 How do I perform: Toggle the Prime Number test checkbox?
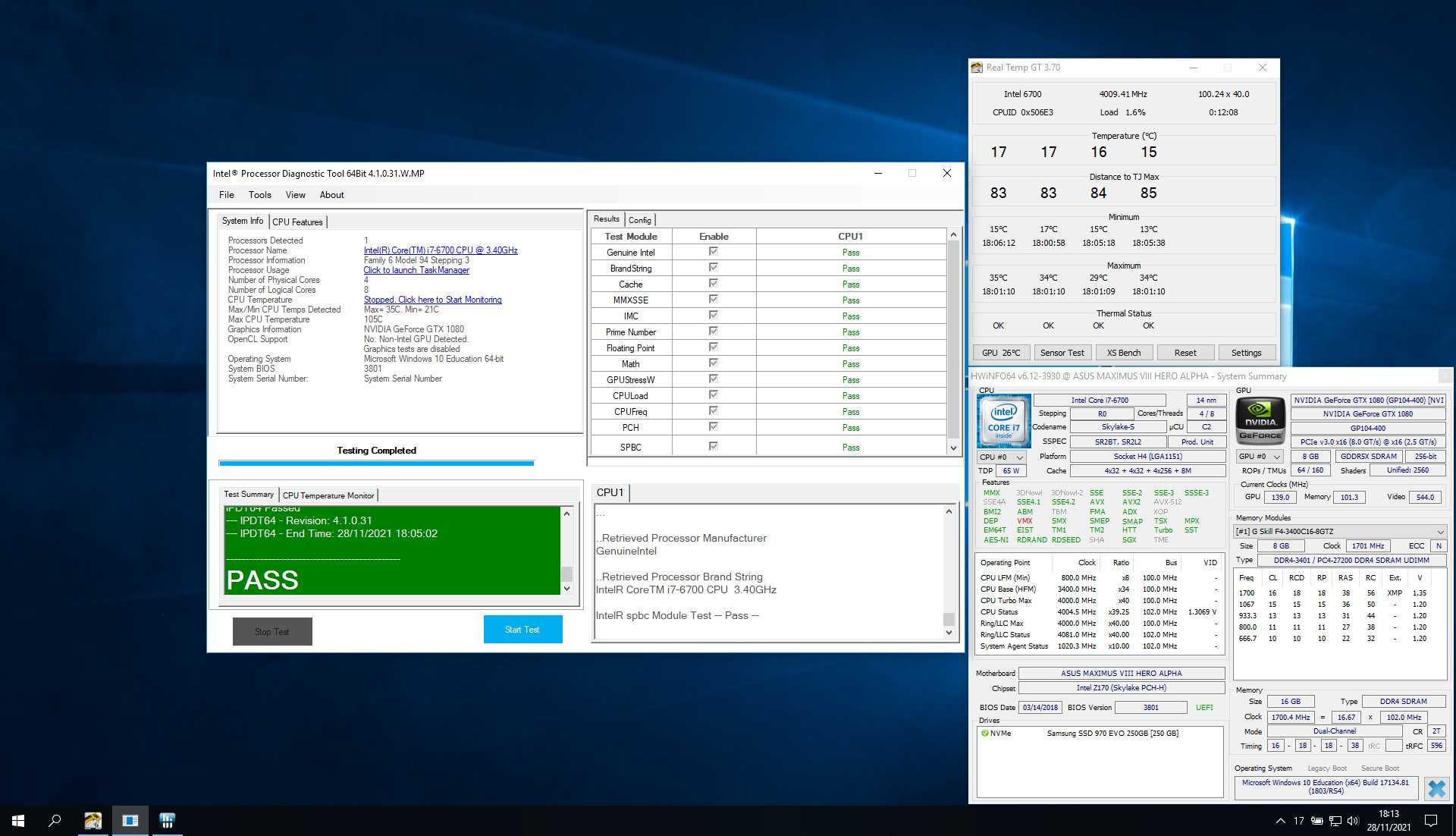click(x=713, y=331)
